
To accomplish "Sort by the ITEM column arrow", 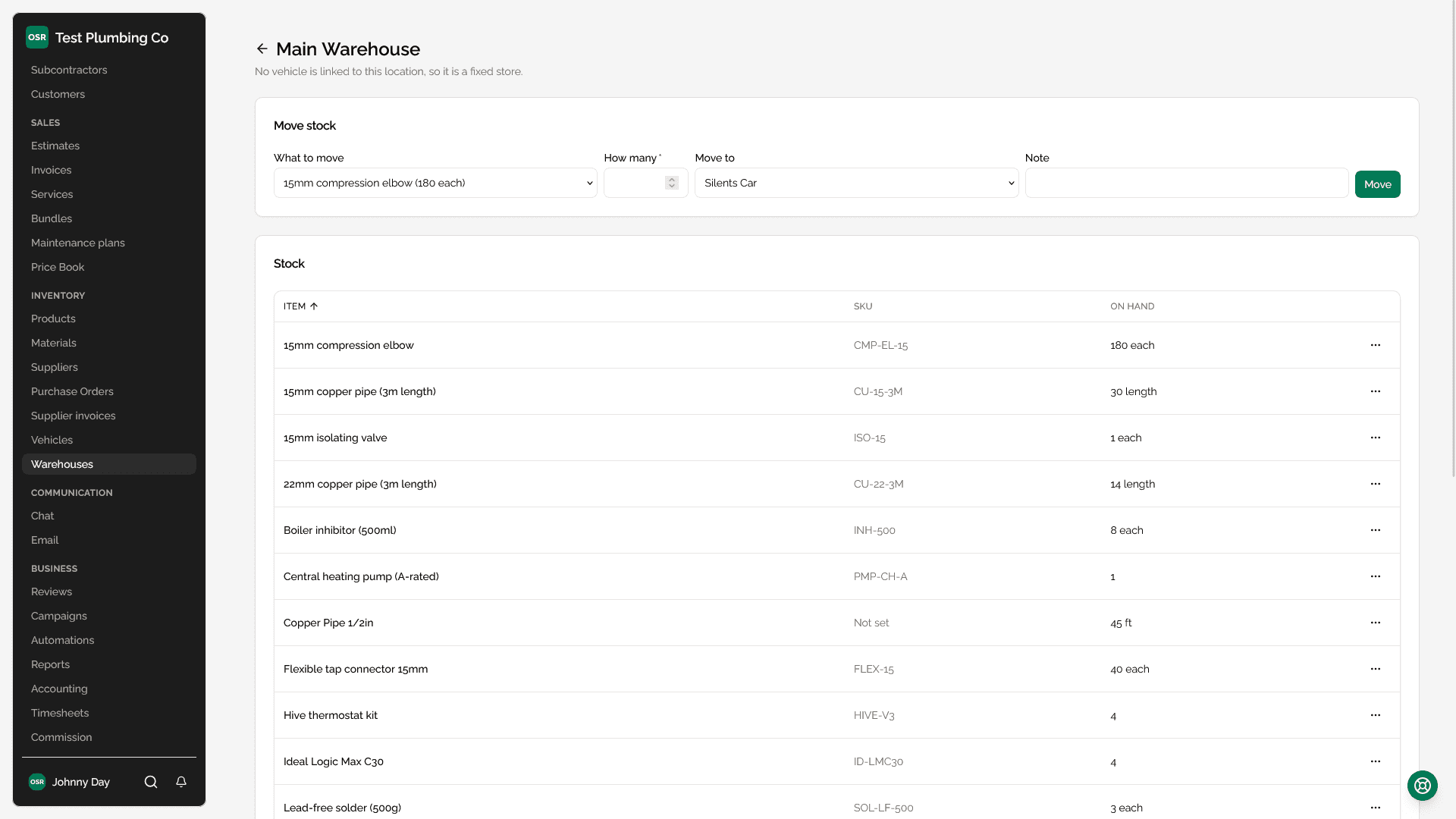I will (314, 306).
